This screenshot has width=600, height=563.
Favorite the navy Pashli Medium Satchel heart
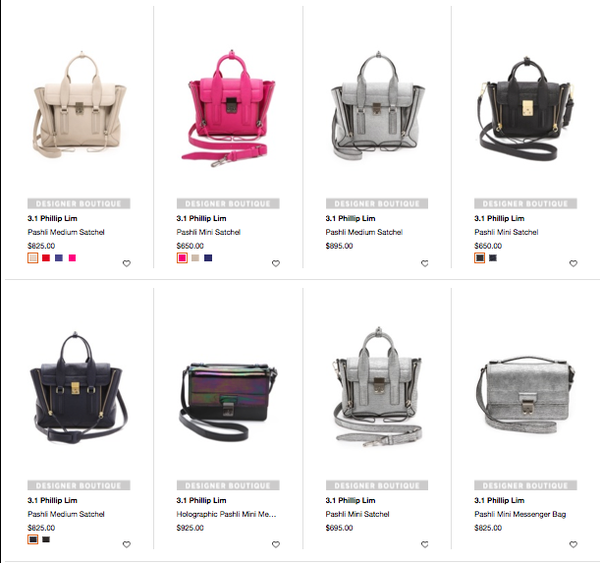coord(127,544)
